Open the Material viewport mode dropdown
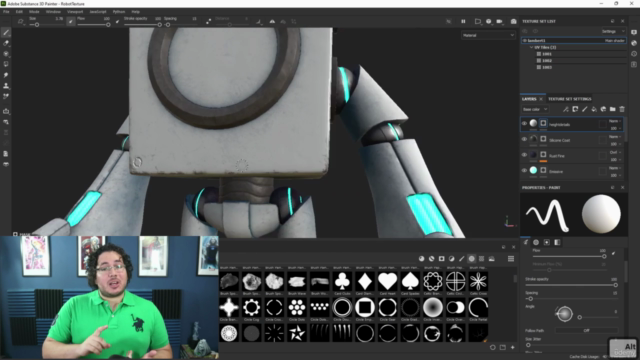640x360 pixels. 488,36
